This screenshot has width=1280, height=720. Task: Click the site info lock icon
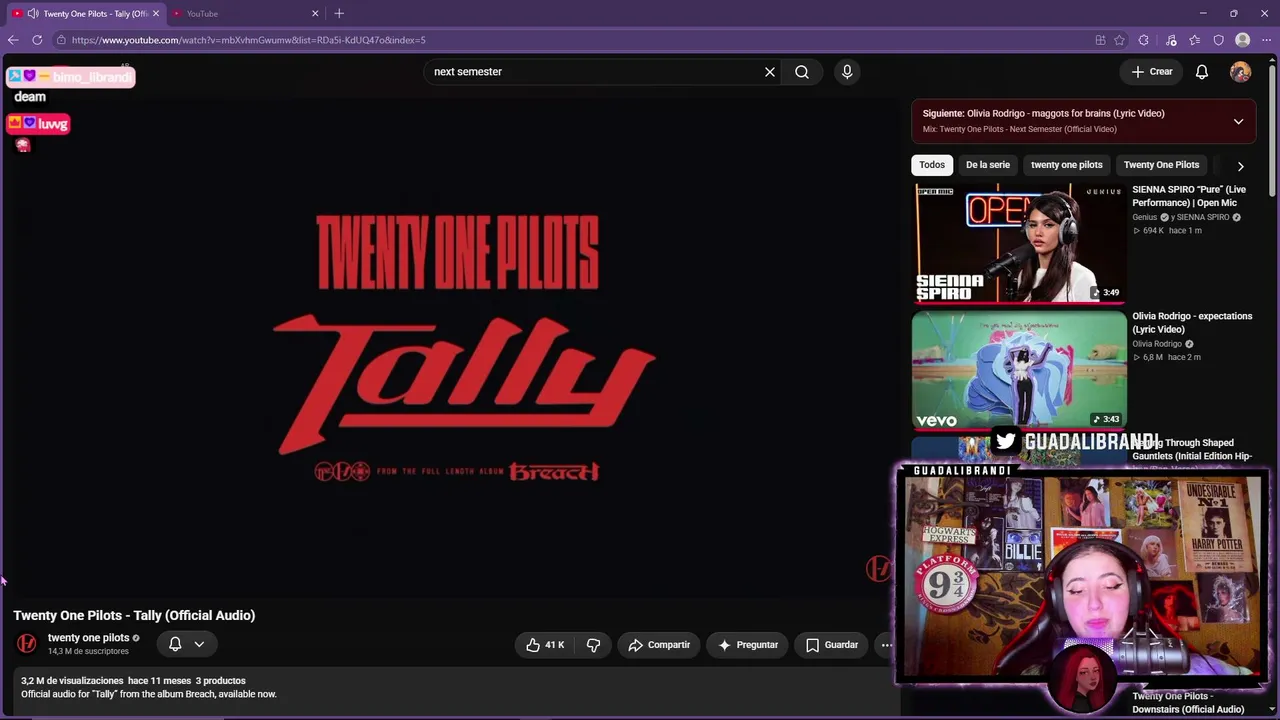[x=61, y=40]
